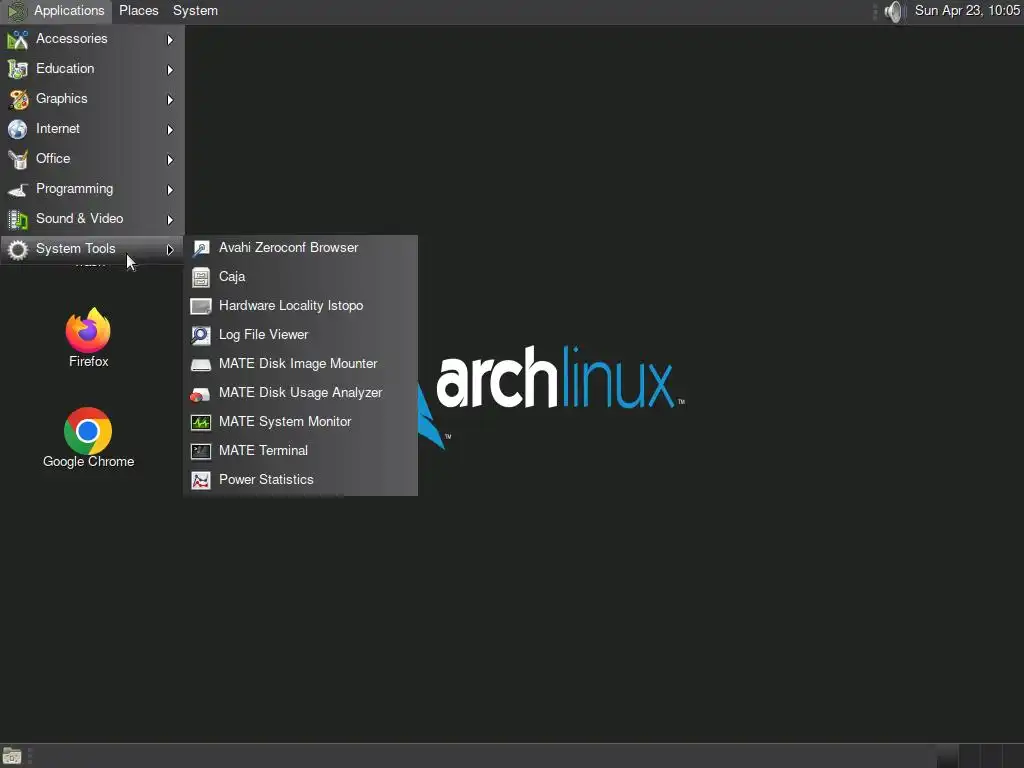The image size is (1024, 768).
Task: Click the Firefox label text
Action: [x=89, y=362]
